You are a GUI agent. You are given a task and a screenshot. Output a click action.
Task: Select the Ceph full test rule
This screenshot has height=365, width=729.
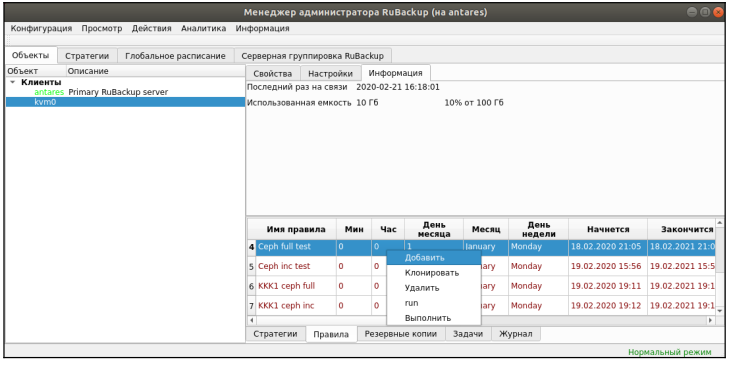tap(296, 246)
